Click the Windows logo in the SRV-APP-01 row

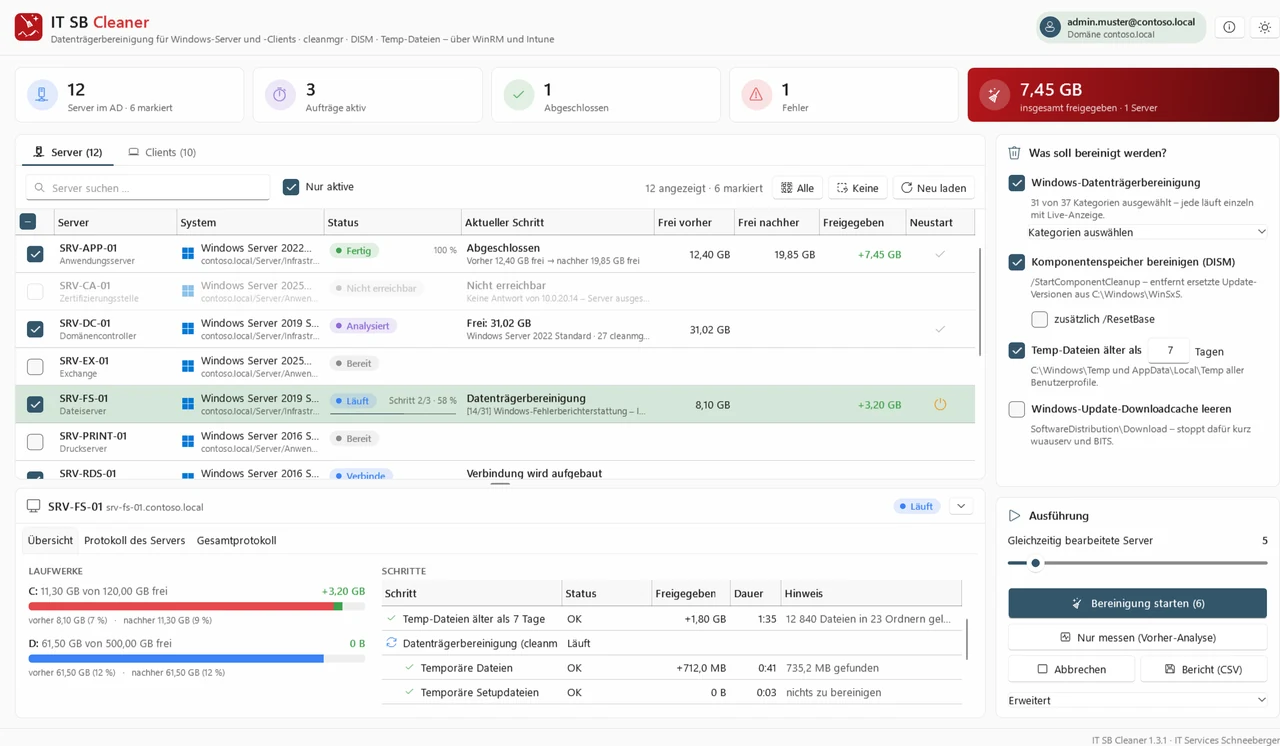pos(188,253)
